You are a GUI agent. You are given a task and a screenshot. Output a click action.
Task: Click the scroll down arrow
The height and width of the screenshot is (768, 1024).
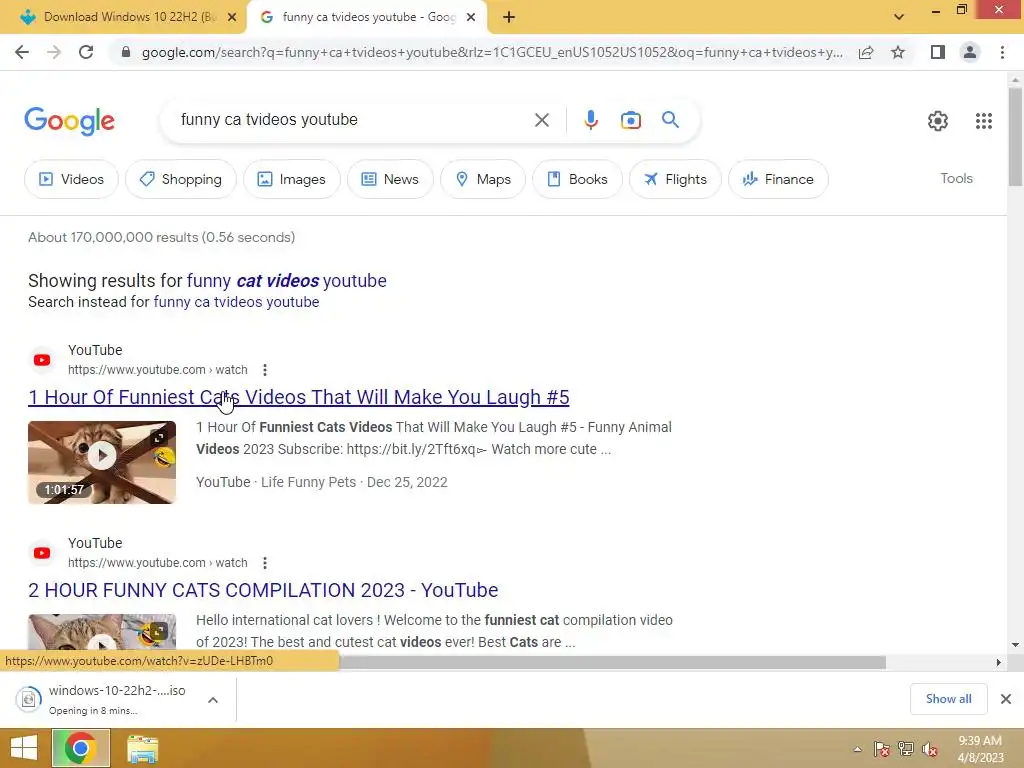pos(1015,645)
